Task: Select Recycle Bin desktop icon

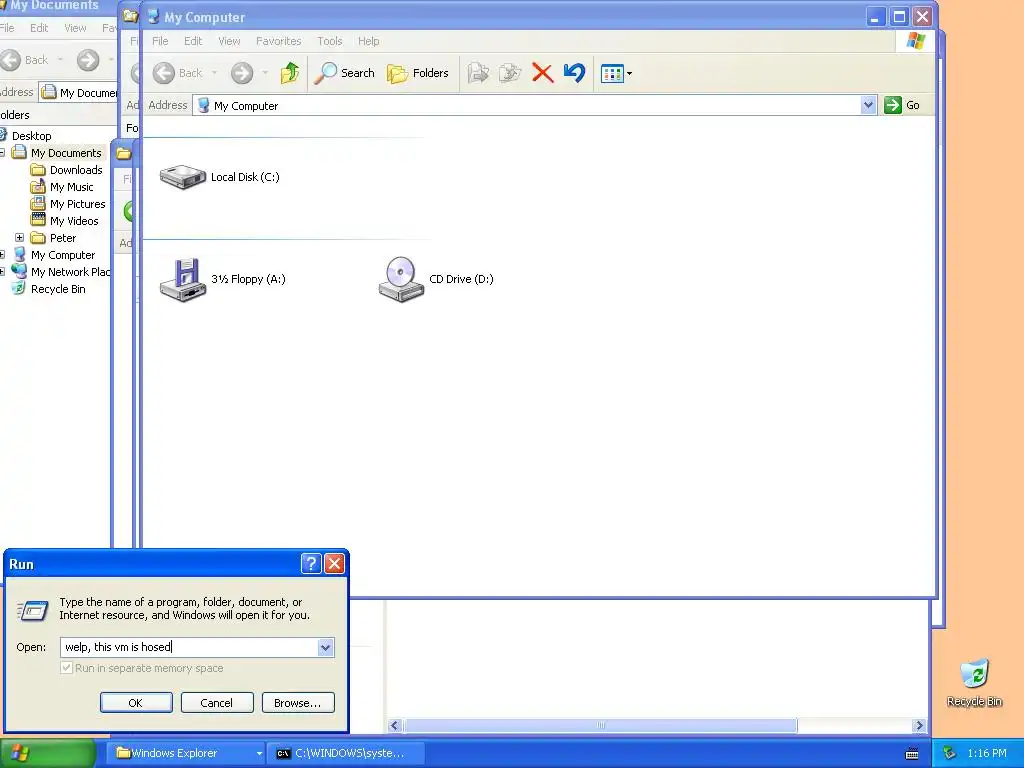Action: tap(974, 682)
